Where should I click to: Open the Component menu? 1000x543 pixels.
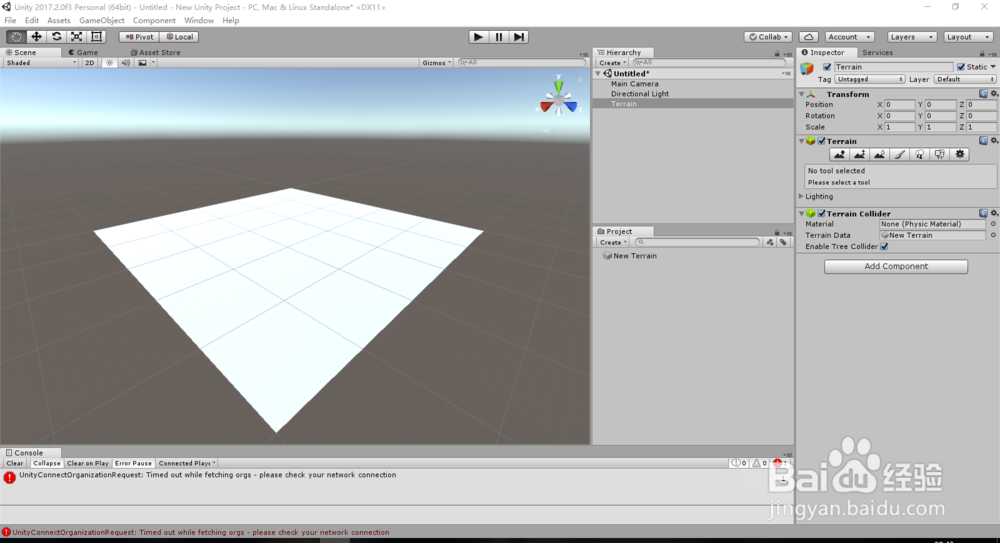coord(154,20)
